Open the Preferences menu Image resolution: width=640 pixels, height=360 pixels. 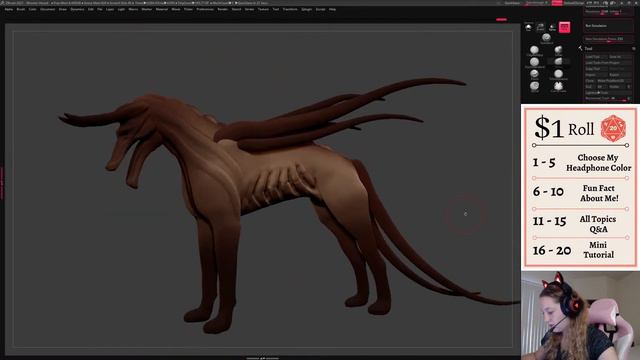pyautogui.click(x=205, y=9)
